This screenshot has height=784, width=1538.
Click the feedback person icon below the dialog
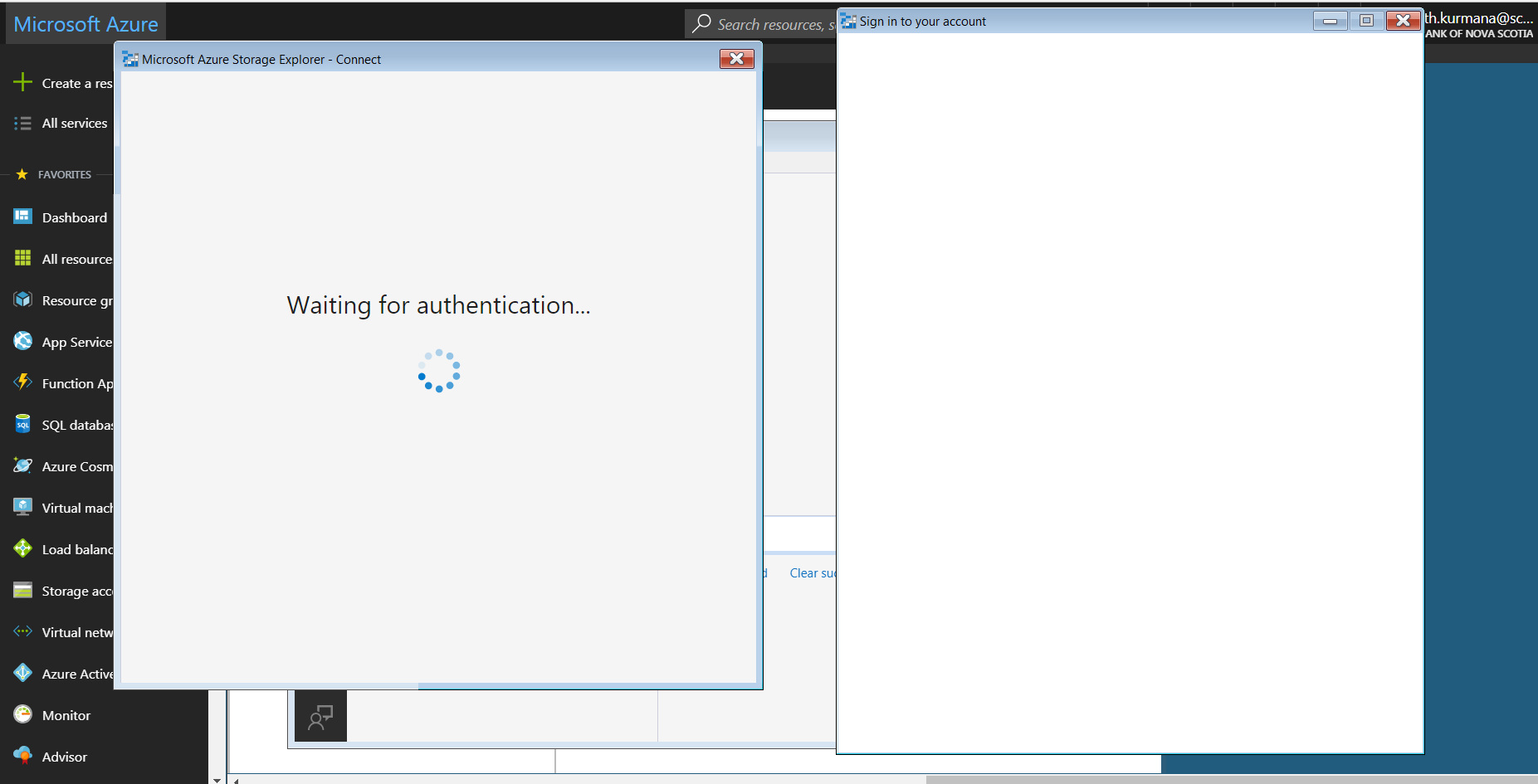point(320,716)
